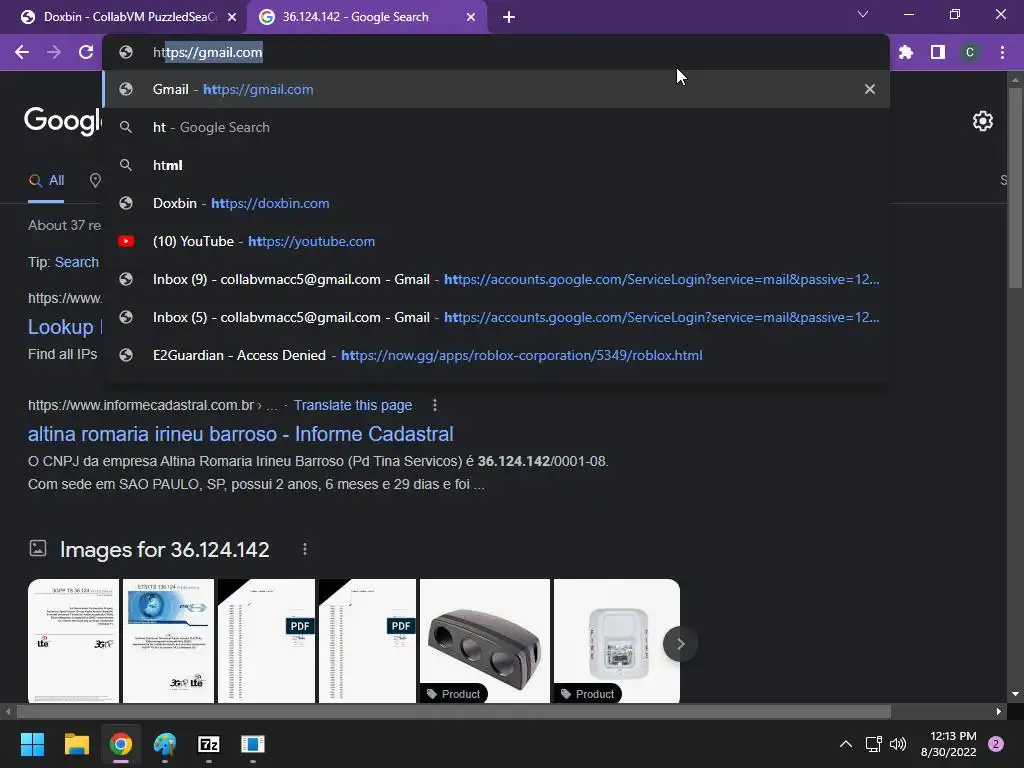Open the blue window app in taskbar
Screen dimensions: 1024x768
pyautogui.click(x=253, y=744)
